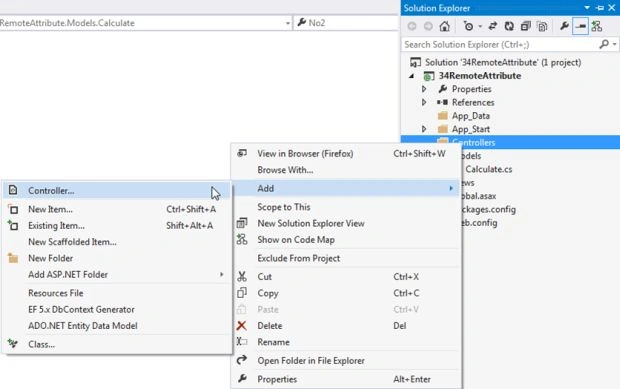
Task: Click the Back button in Solution Explorer
Action: click(412, 26)
